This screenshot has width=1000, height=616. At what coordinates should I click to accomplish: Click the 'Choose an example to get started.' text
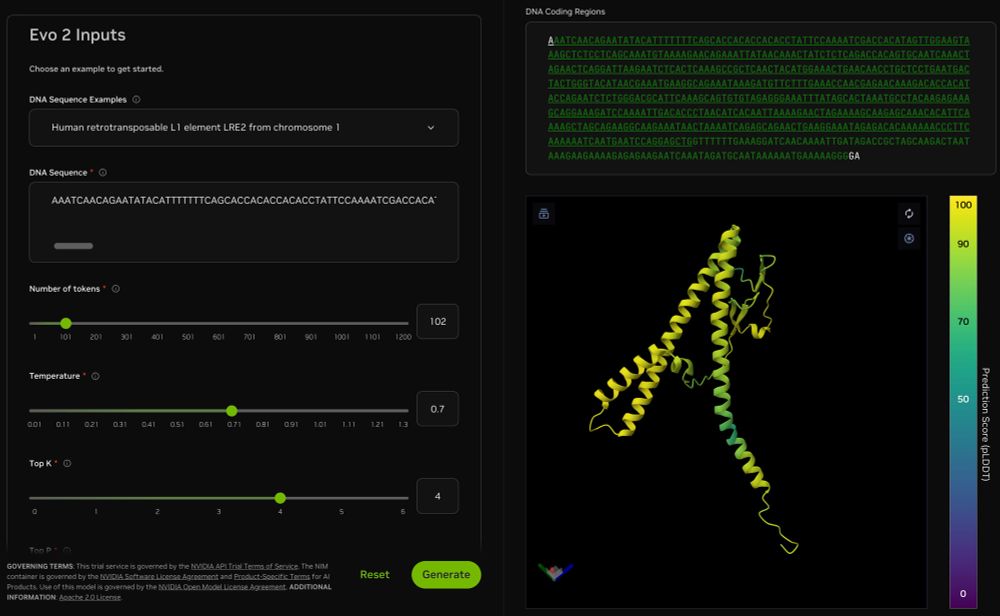[x=96, y=69]
